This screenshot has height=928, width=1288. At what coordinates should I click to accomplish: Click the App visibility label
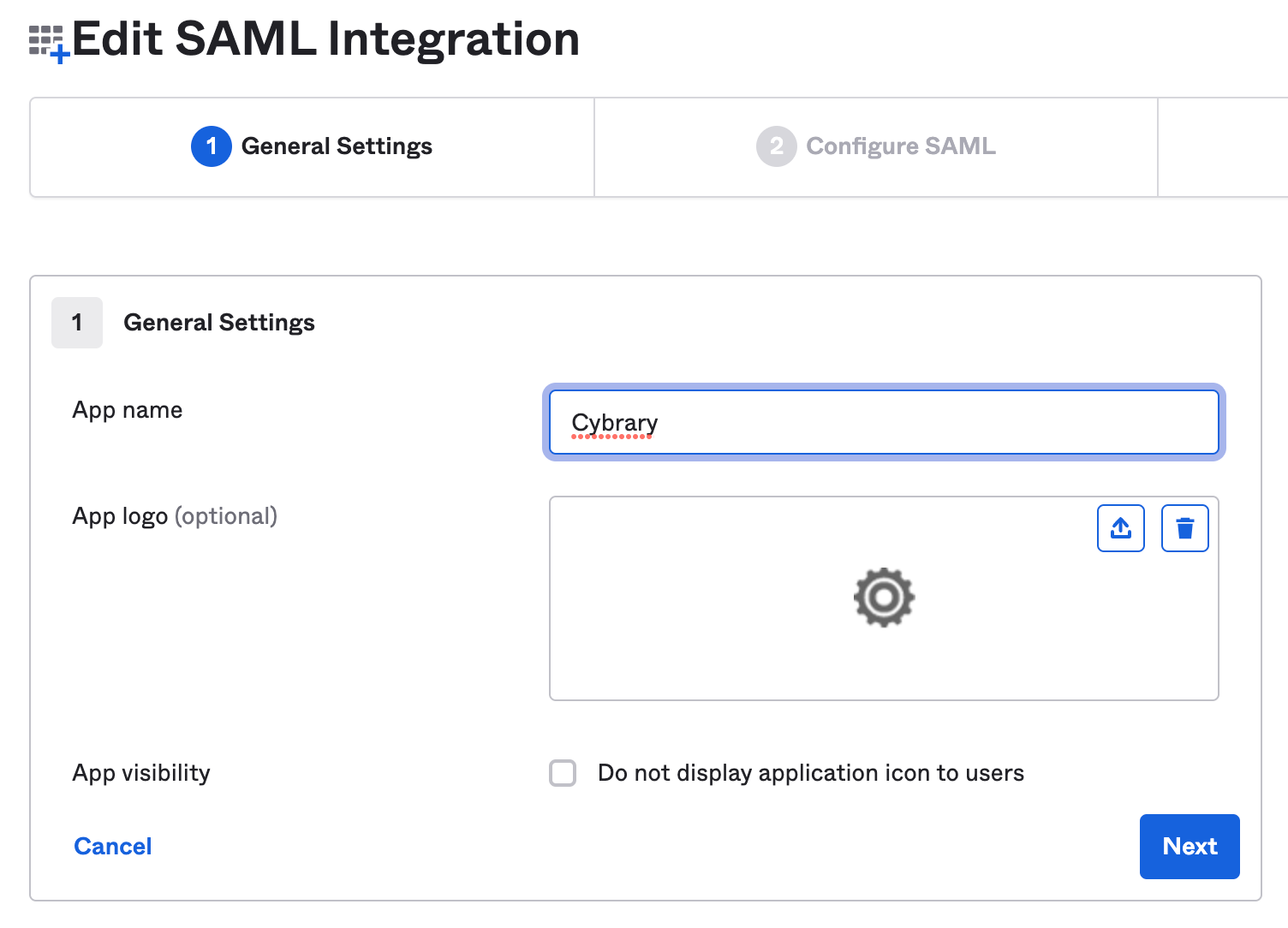click(141, 773)
